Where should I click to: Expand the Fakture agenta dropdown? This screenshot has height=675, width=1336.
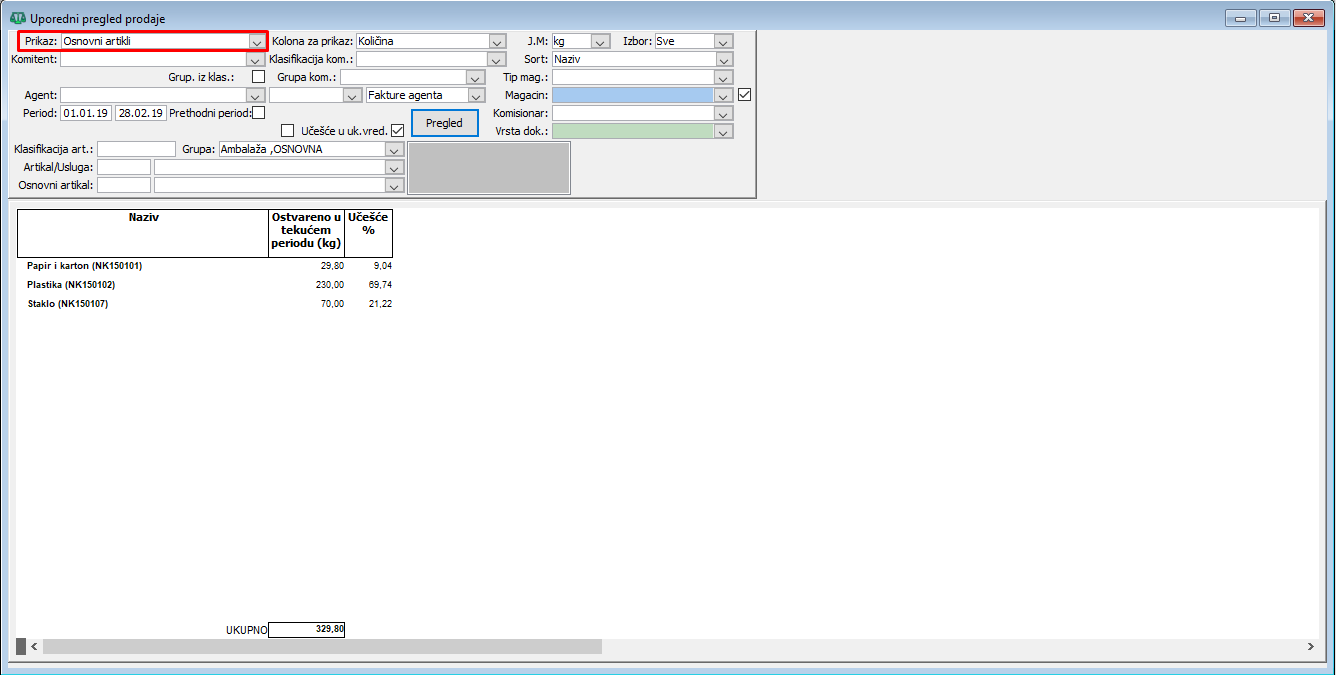pos(476,96)
